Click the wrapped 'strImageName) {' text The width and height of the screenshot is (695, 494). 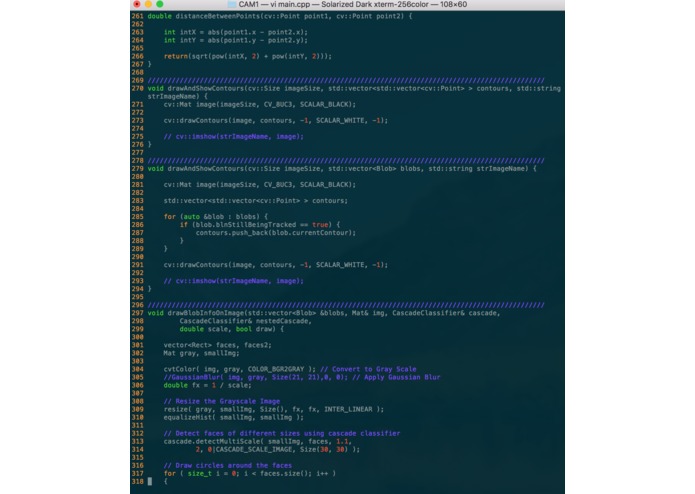177,97
